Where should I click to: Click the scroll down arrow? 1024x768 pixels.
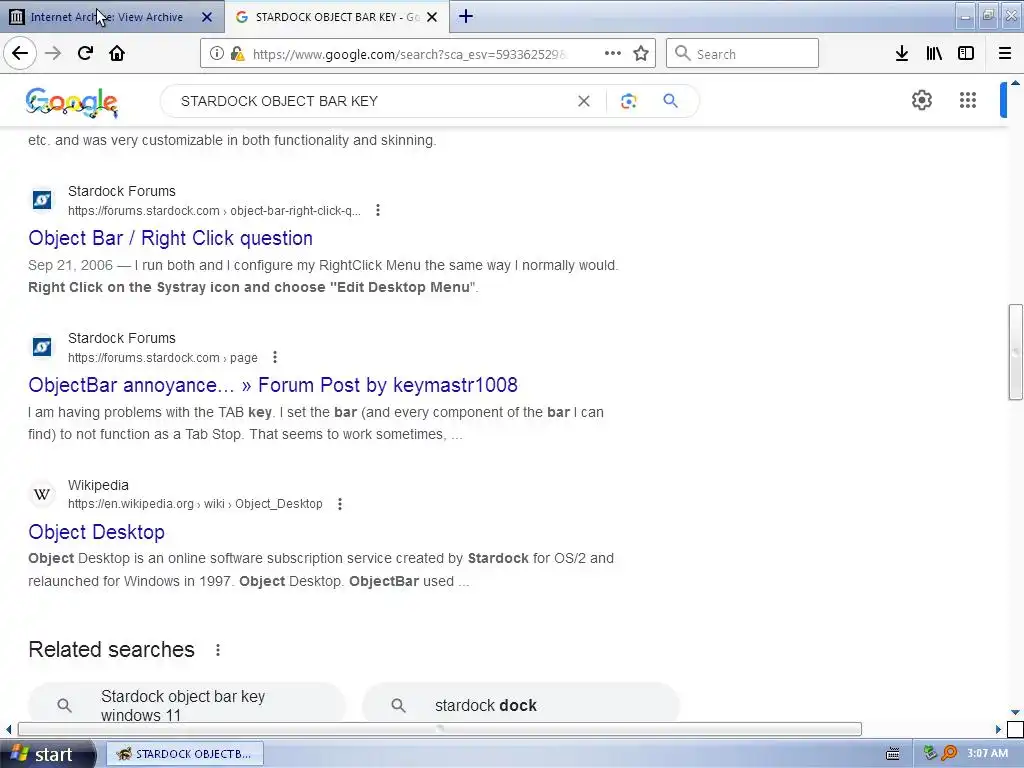(x=1015, y=712)
